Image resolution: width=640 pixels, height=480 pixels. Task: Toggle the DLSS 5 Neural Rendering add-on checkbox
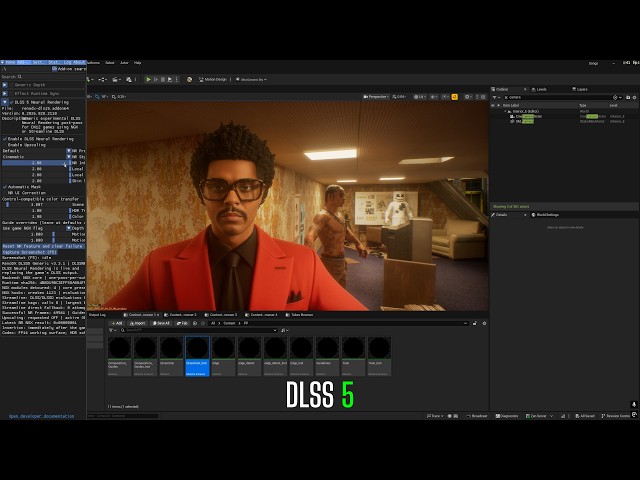11,102
